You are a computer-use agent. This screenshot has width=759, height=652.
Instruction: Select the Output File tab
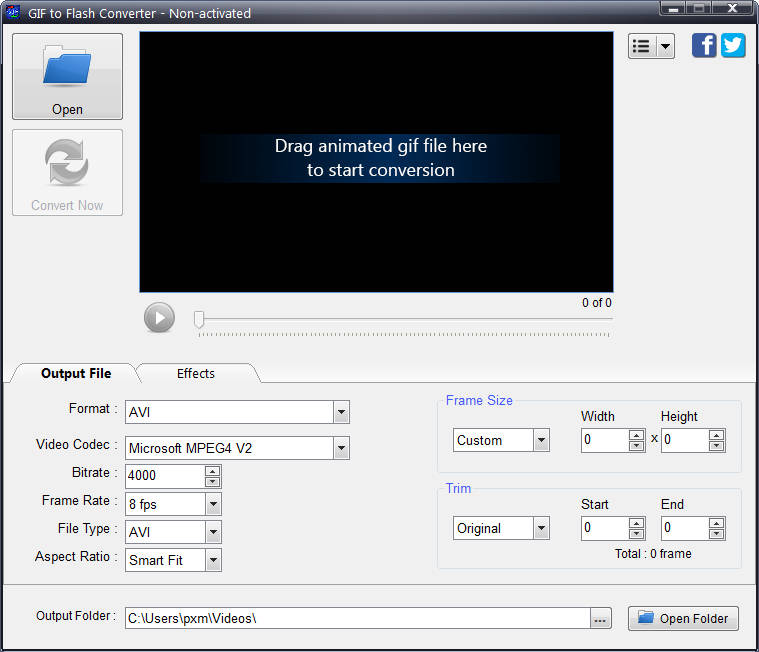coord(76,373)
